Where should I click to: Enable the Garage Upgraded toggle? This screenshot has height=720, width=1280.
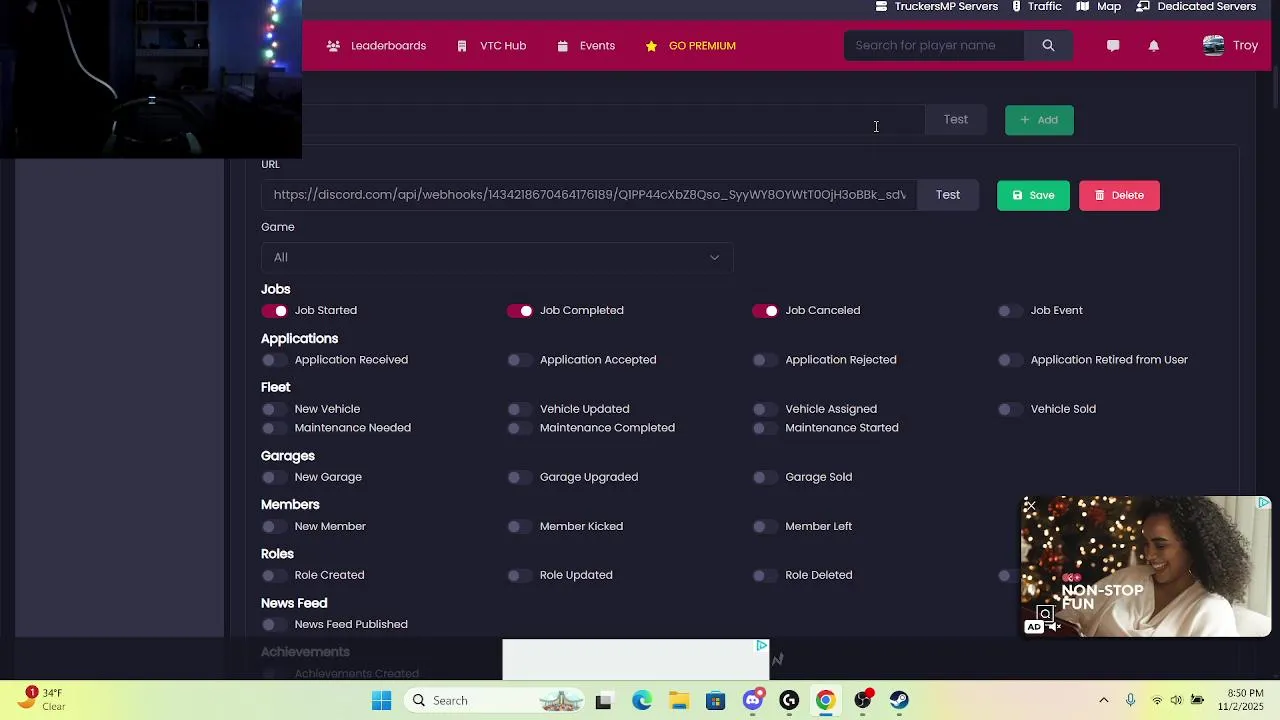pyautogui.click(x=520, y=477)
